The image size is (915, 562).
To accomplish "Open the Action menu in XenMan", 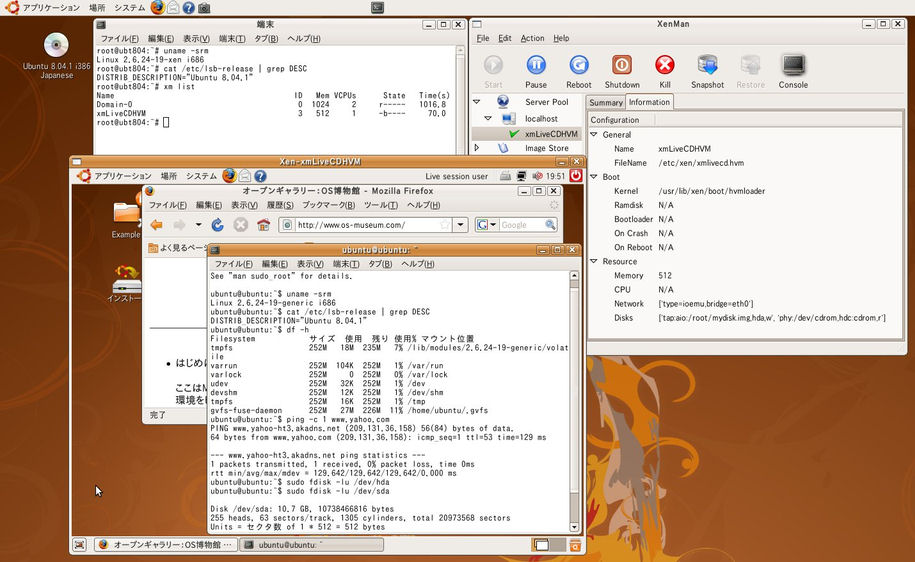I will pyautogui.click(x=532, y=38).
